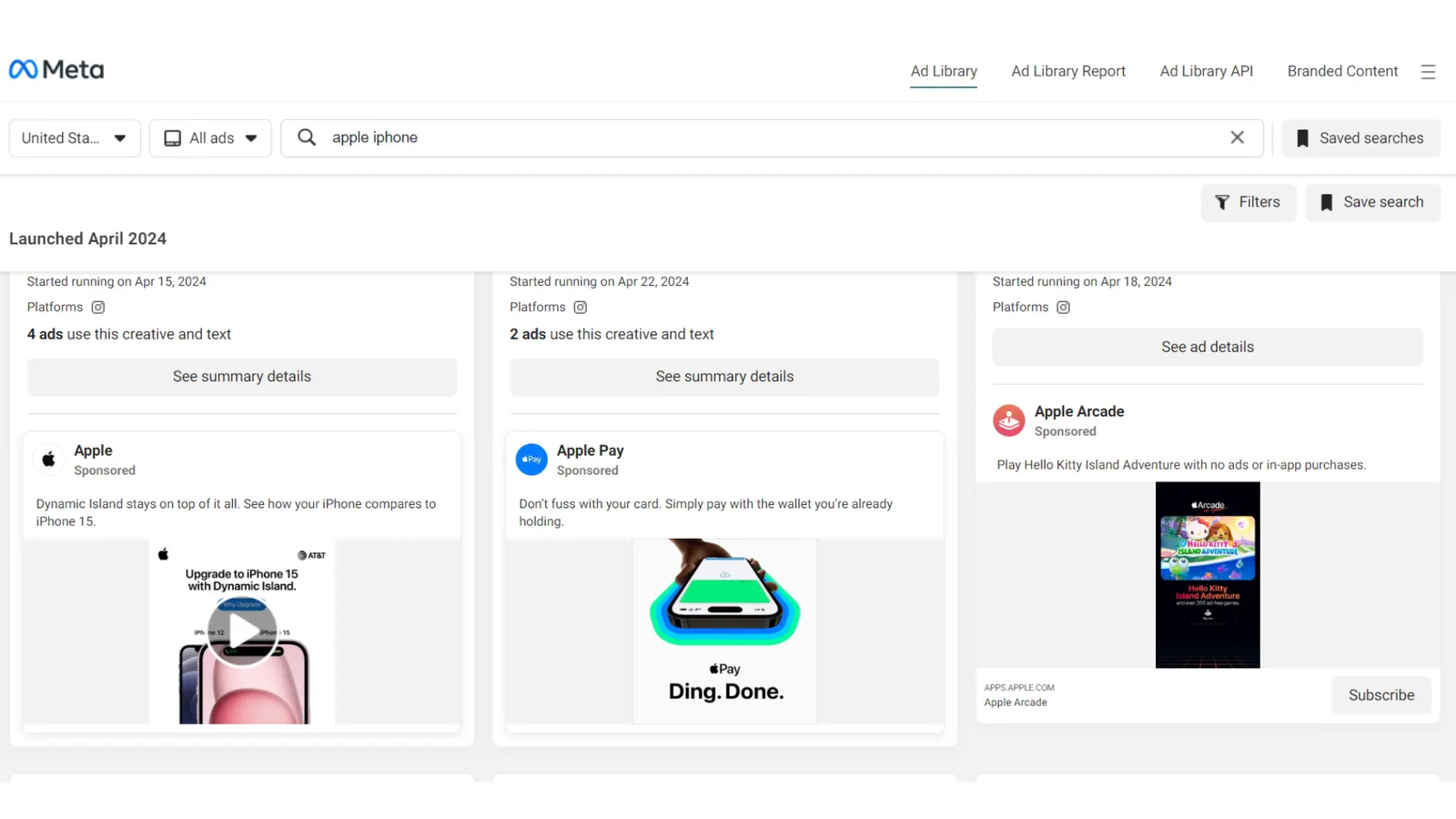The width and height of the screenshot is (1456, 819).
Task: Click the search magnifier icon
Action: click(307, 137)
